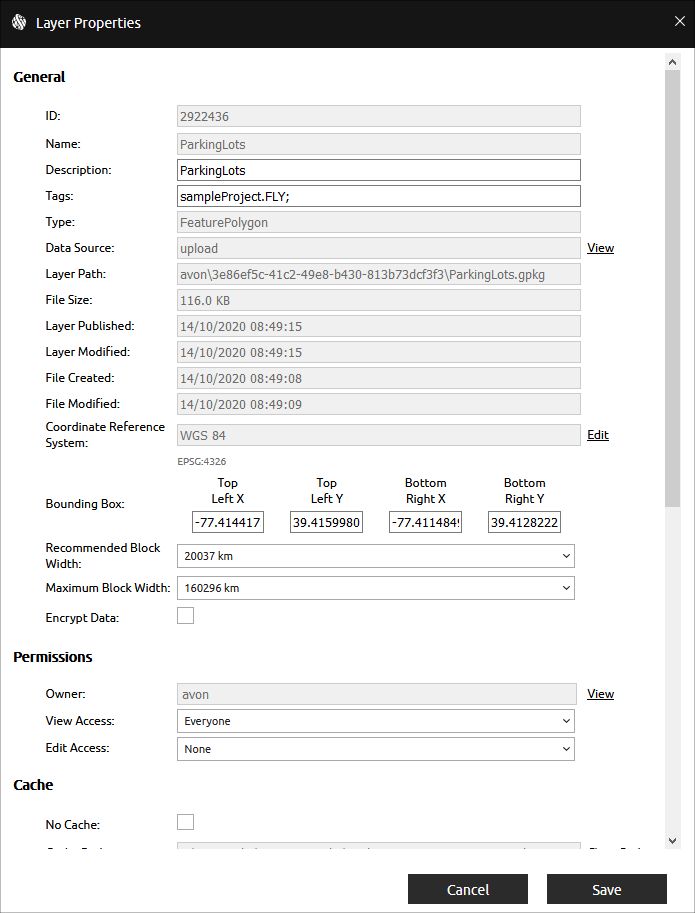This screenshot has height=913, width=695.
Task: Click the EPSG:4326 text
Action: click(x=201, y=461)
